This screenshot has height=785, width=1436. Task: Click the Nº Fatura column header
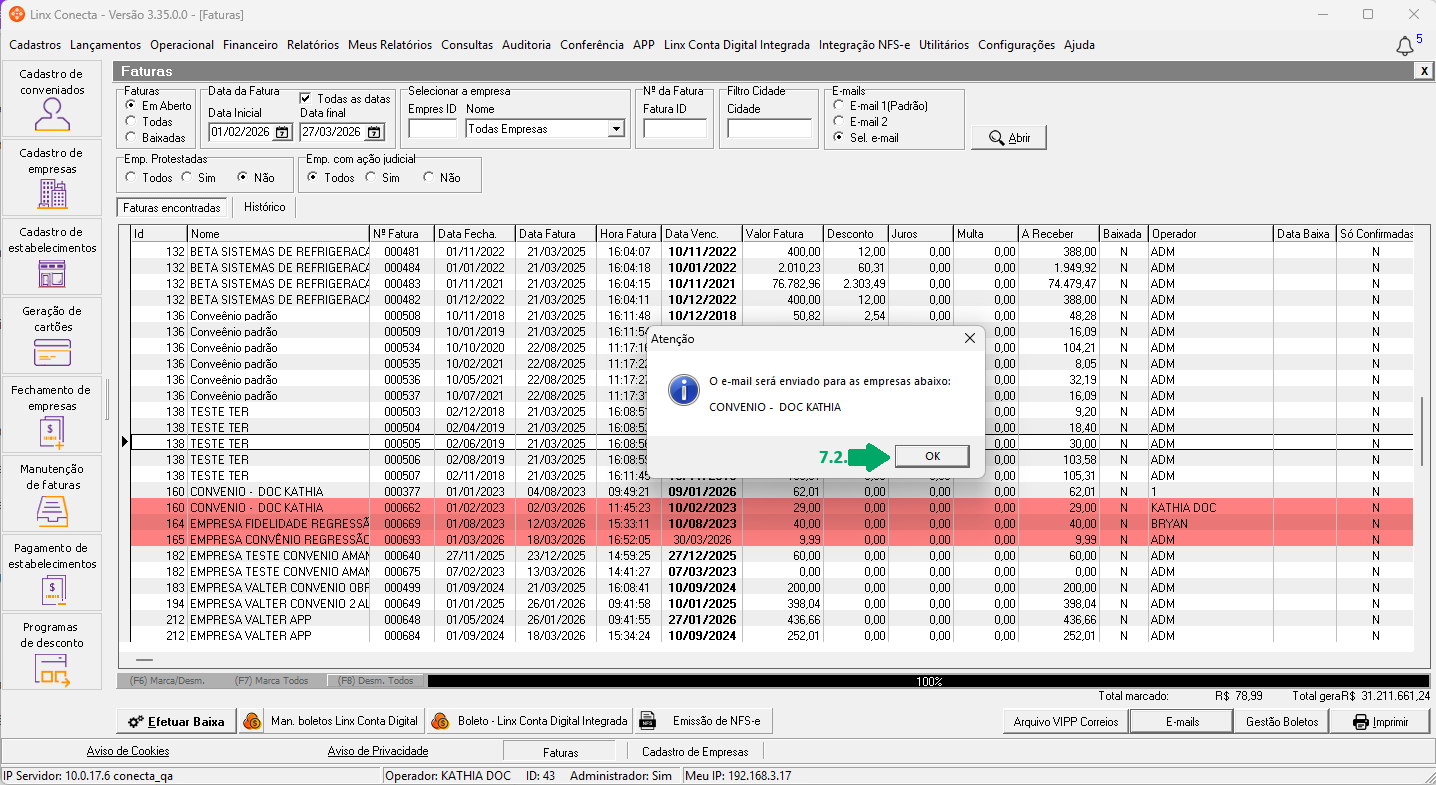tap(402, 234)
